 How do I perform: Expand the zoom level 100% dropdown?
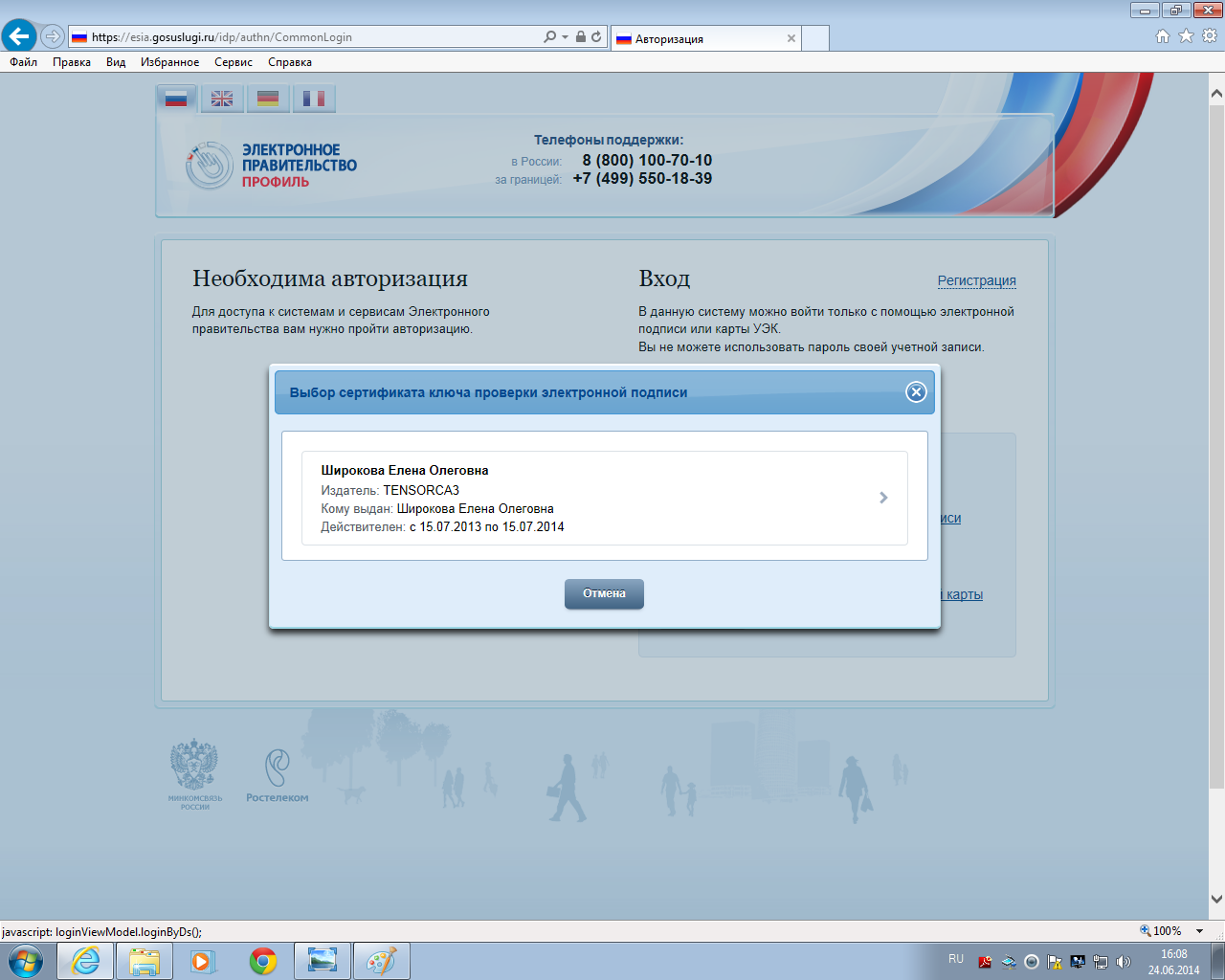pyautogui.click(x=1199, y=931)
